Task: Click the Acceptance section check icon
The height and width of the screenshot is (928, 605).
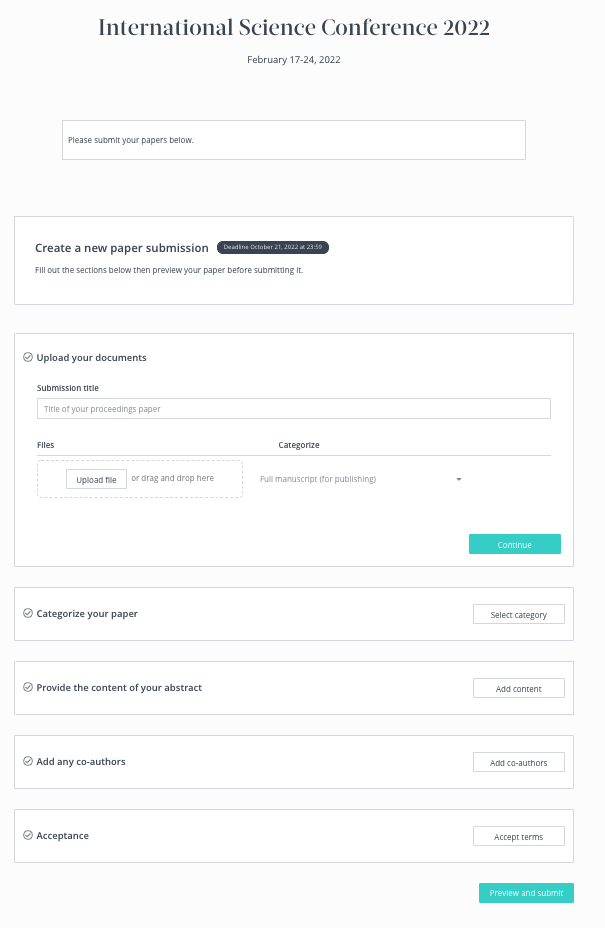Action: coord(28,835)
